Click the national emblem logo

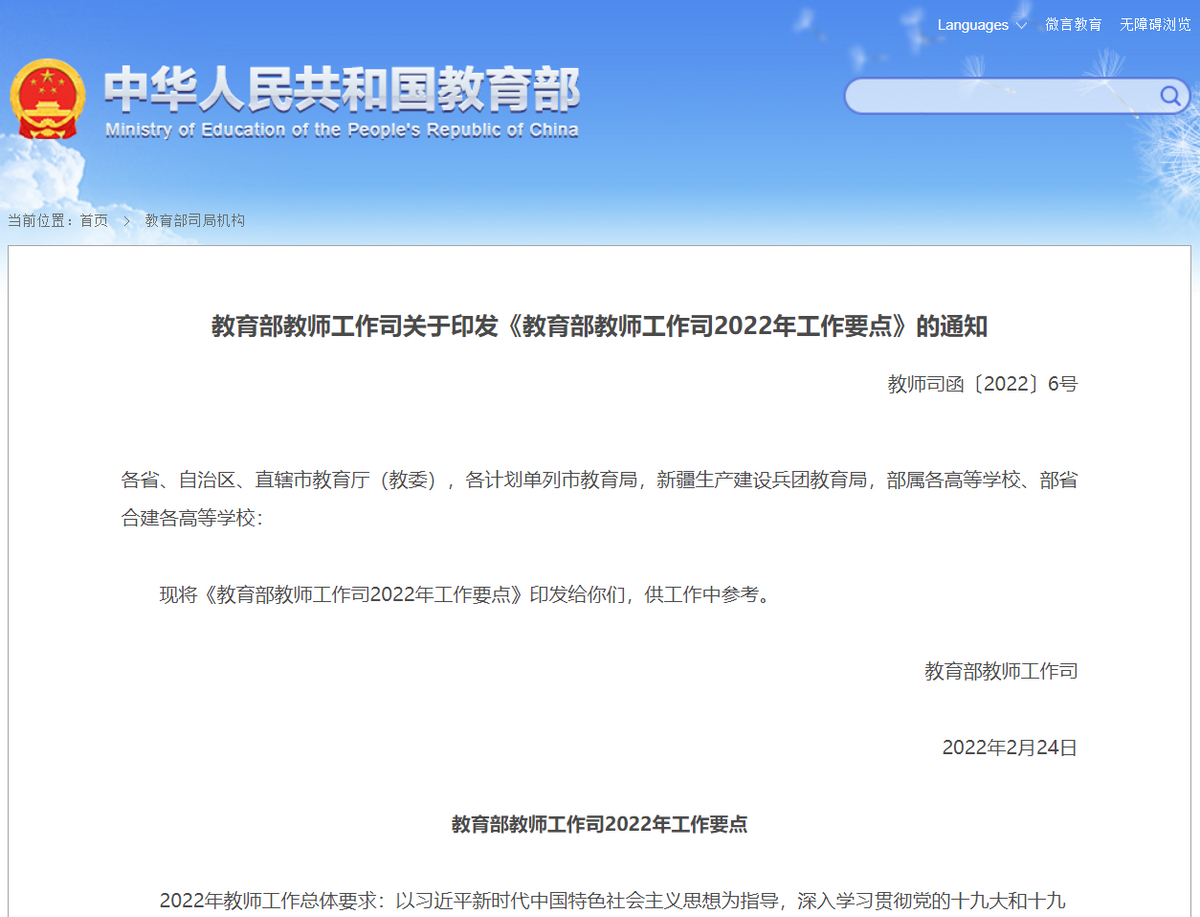(48, 97)
